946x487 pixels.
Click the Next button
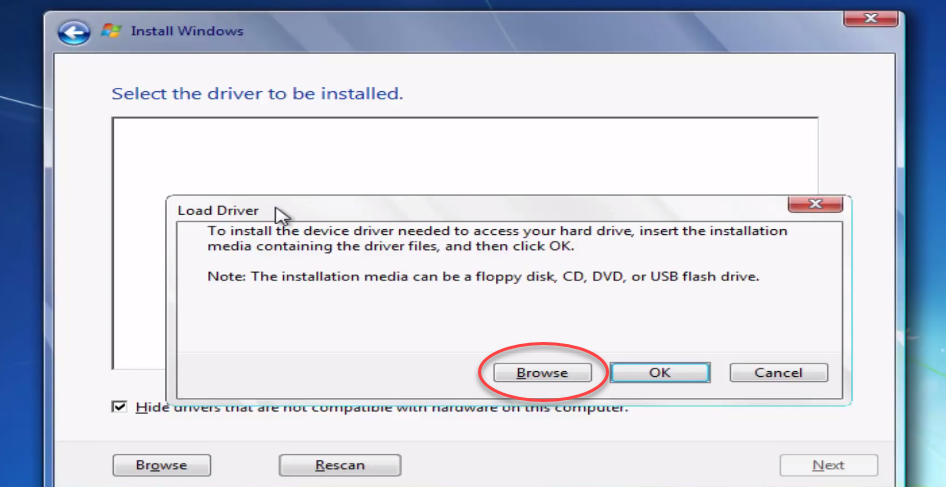point(828,465)
